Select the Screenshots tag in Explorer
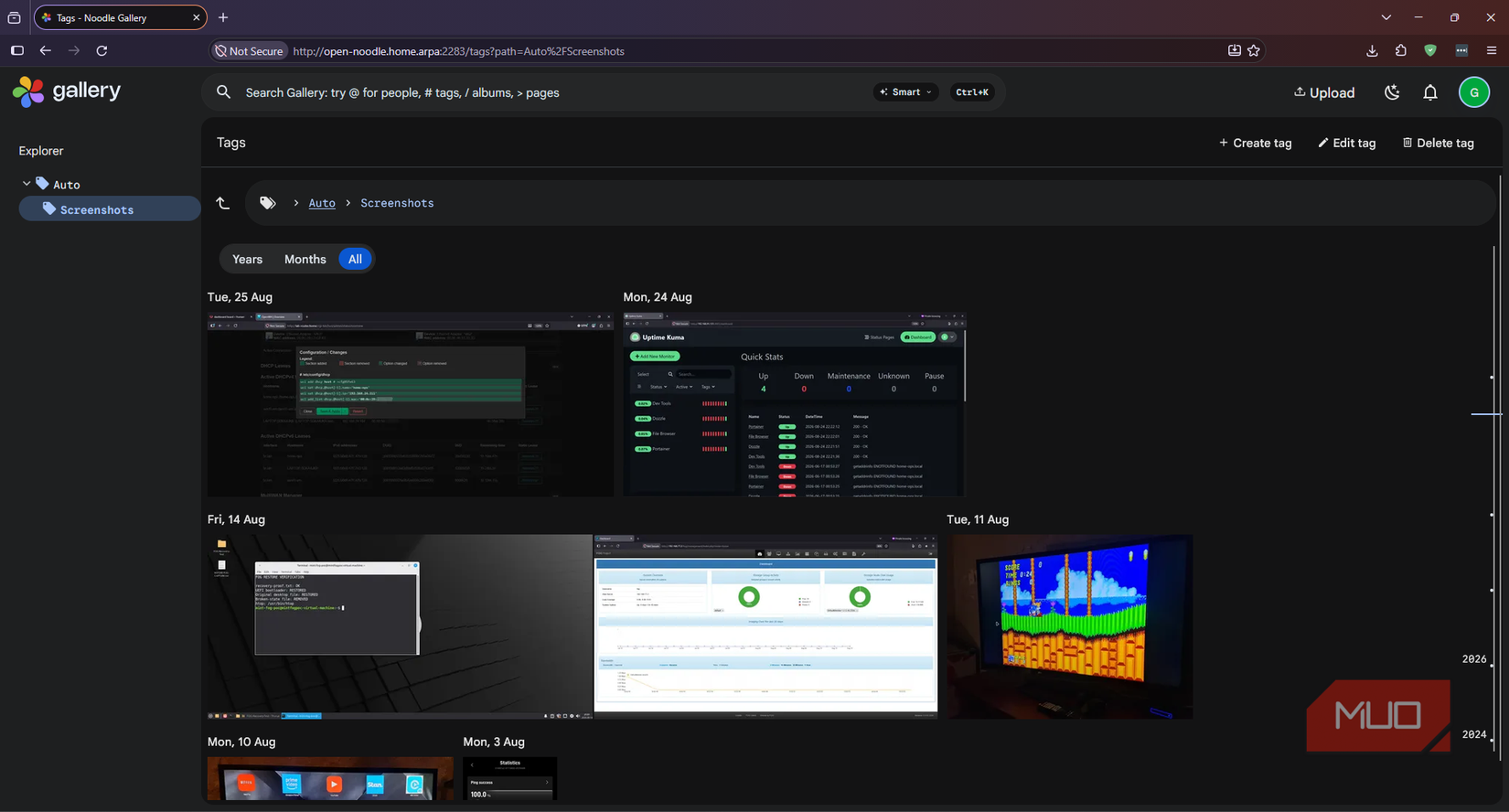Image resolution: width=1509 pixels, height=812 pixels. pyautogui.click(x=110, y=209)
